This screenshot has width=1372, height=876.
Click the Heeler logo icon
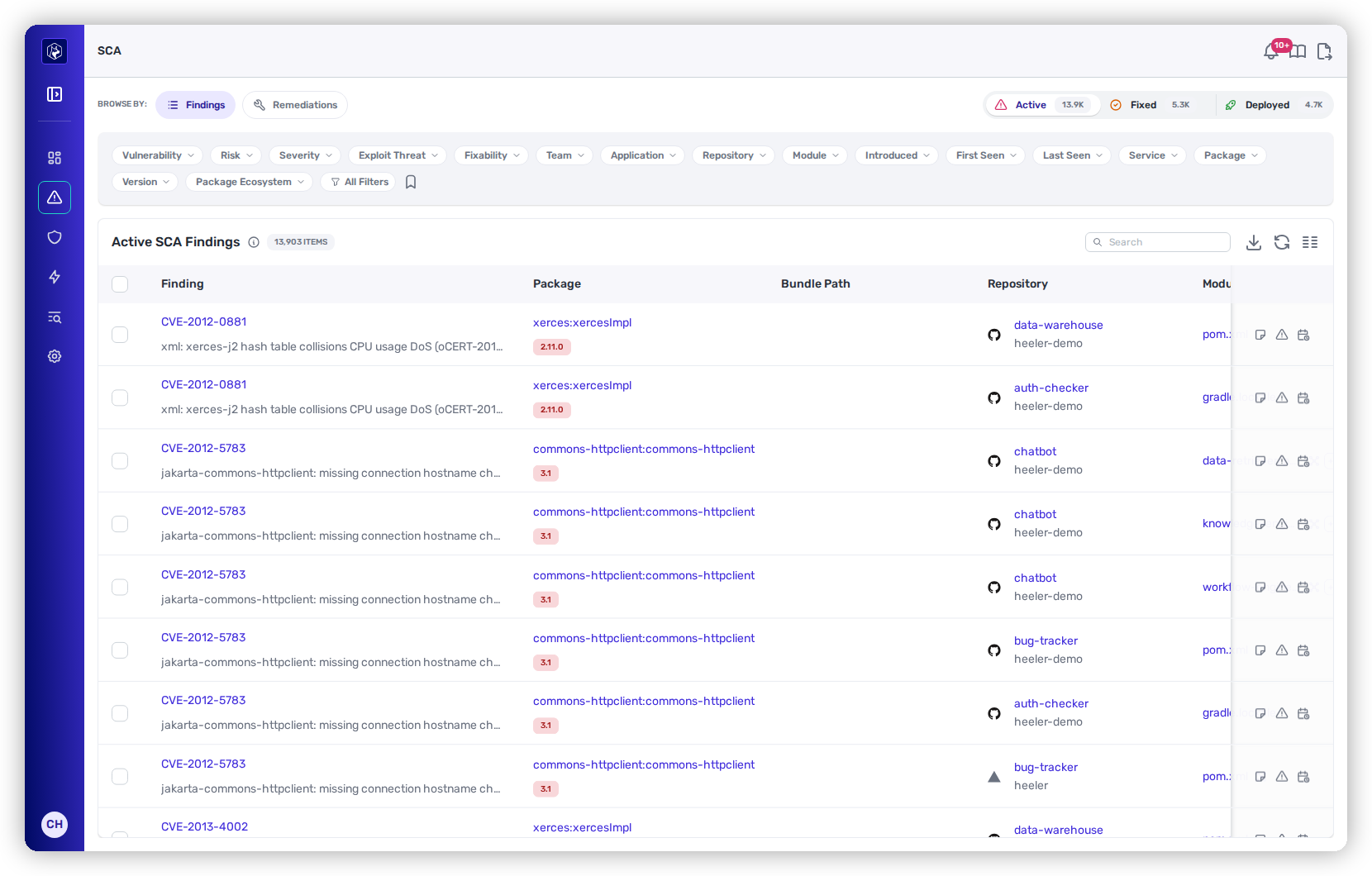tap(55, 51)
